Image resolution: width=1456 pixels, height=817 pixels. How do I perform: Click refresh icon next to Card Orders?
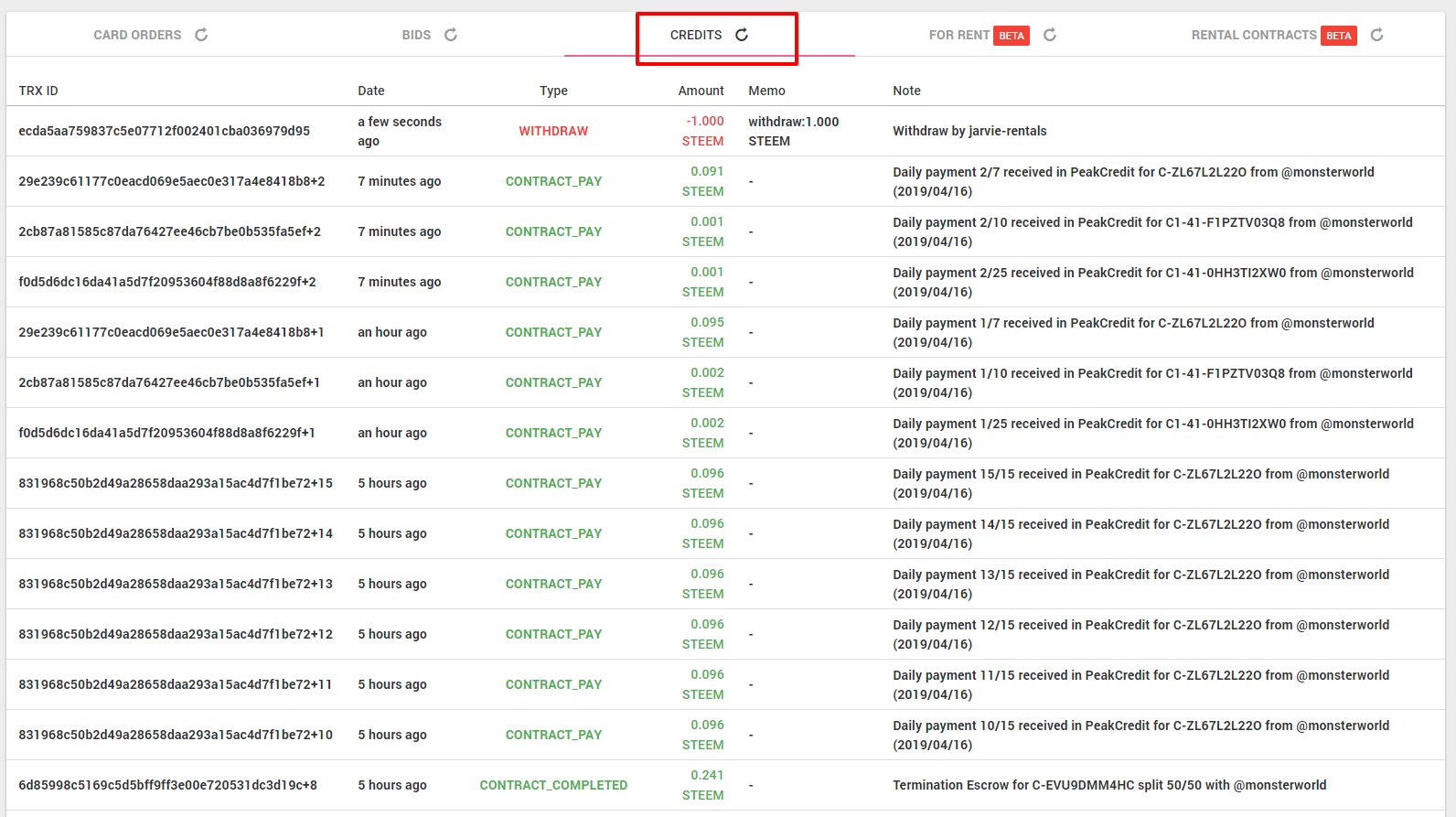[201, 35]
